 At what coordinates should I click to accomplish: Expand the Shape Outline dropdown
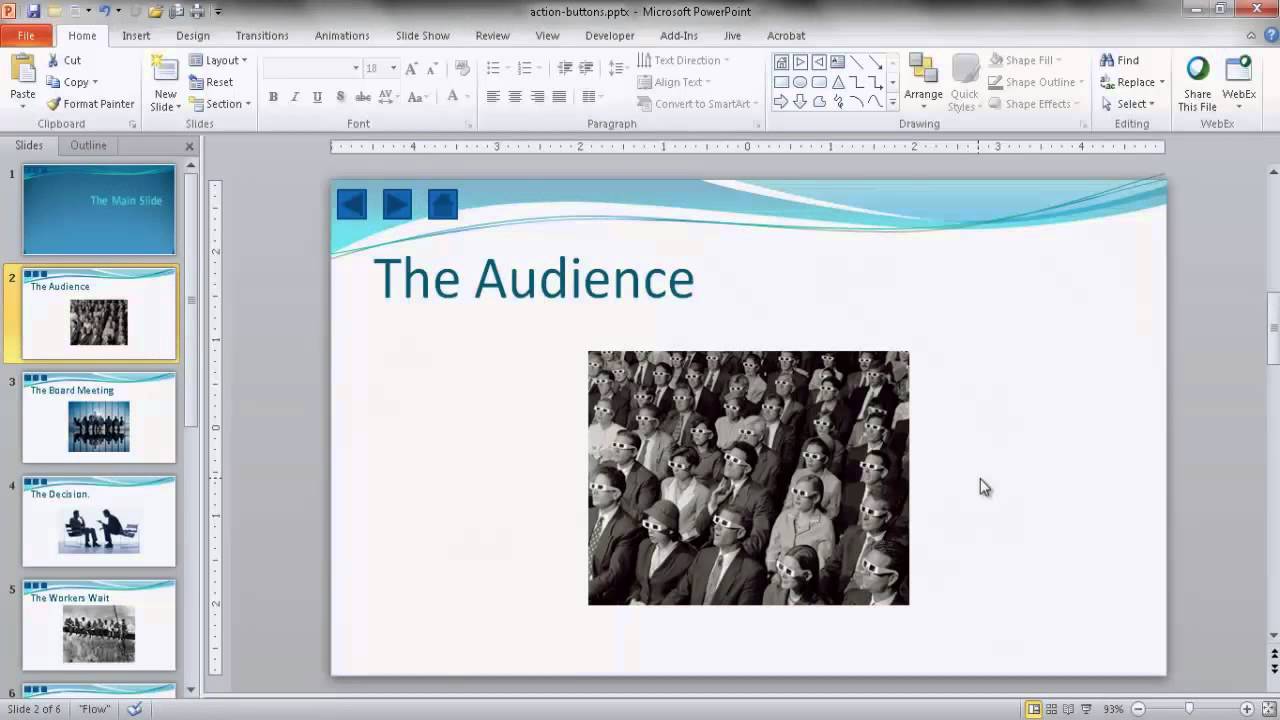pyautogui.click(x=1081, y=83)
